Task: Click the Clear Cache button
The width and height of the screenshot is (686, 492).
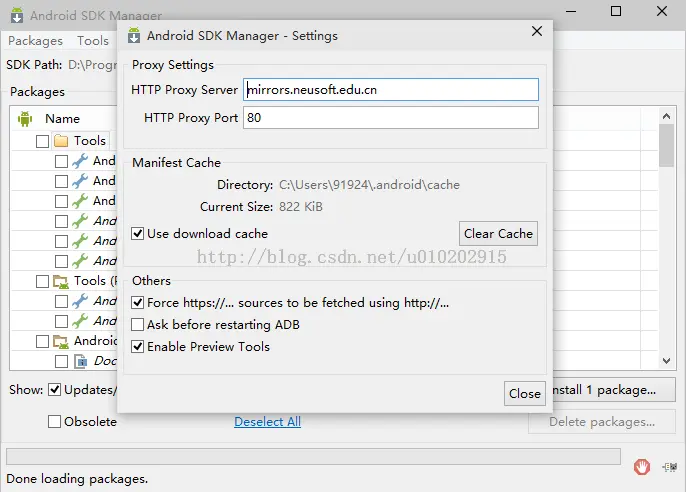Action: pyautogui.click(x=498, y=234)
